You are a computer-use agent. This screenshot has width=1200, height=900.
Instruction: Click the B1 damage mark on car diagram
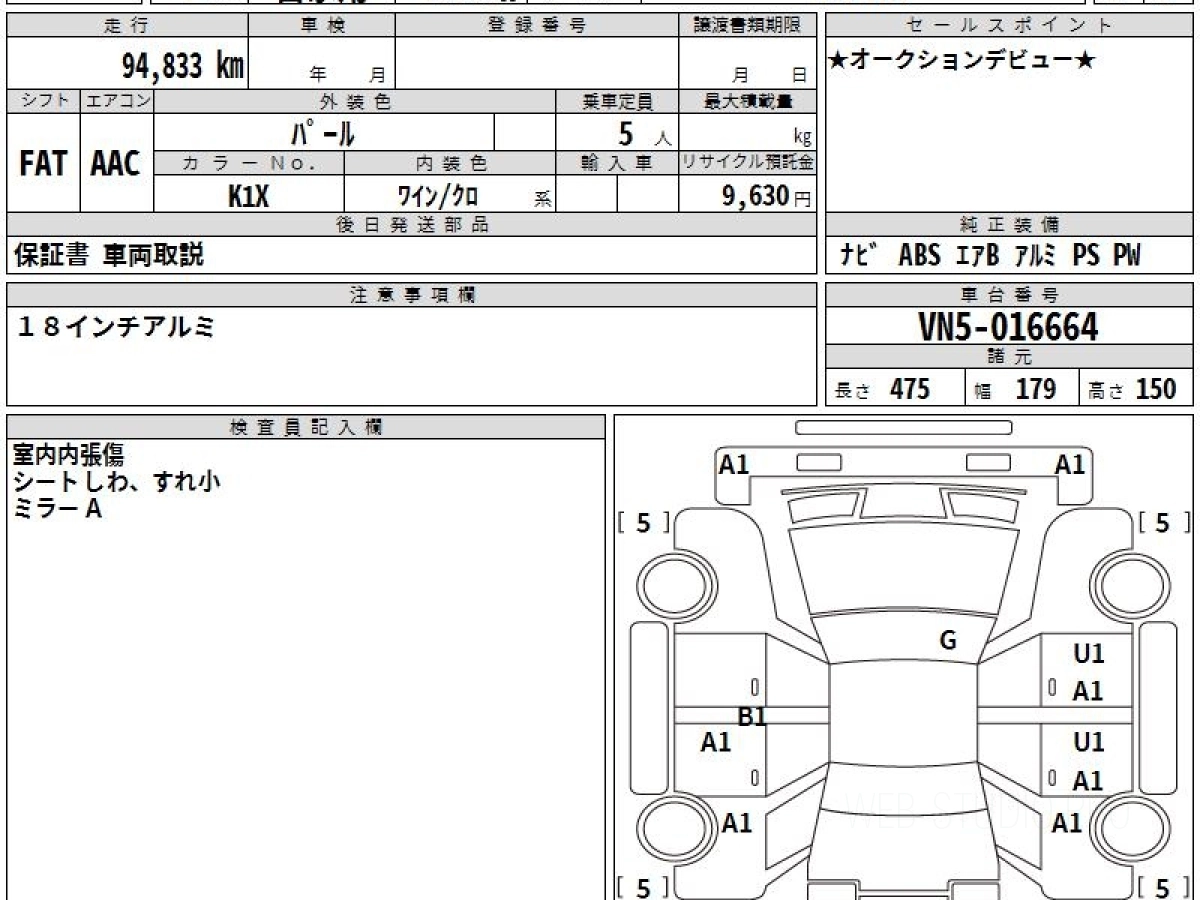(752, 716)
